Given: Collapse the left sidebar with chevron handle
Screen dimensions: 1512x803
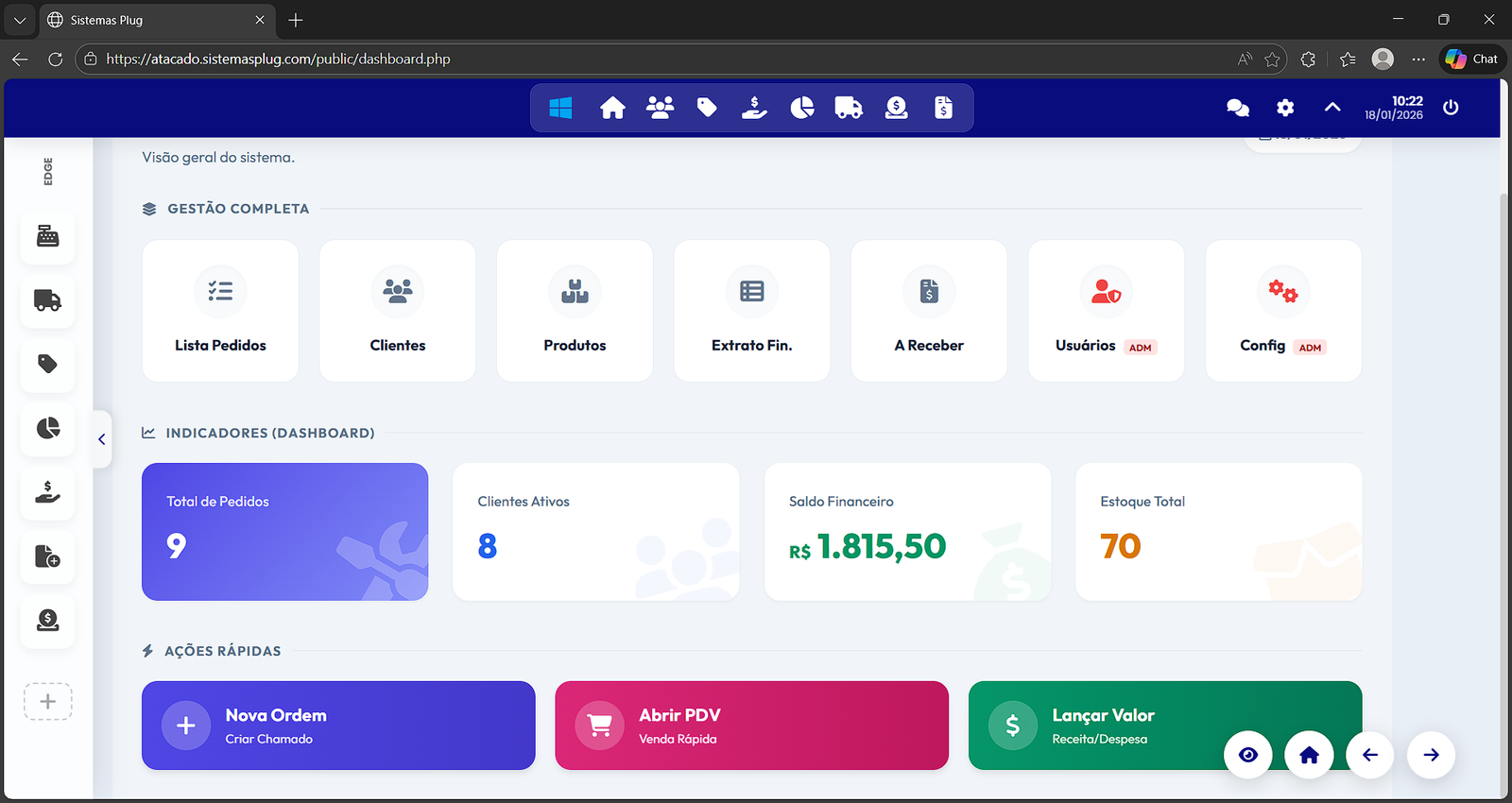Looking at the screenshot, I should (102, 439).
